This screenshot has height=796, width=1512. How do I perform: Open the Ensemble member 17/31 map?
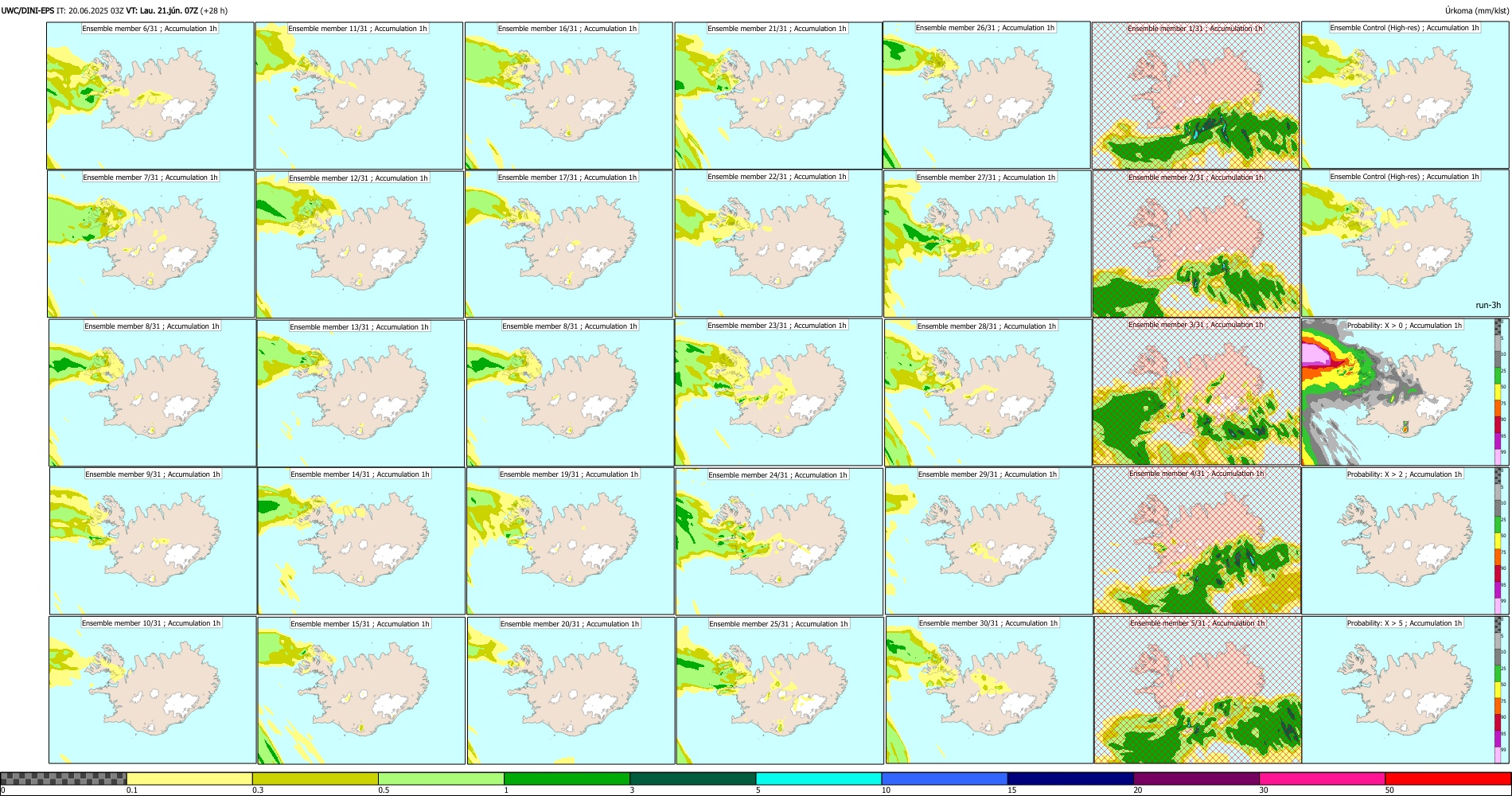click(x=569, y=244)
